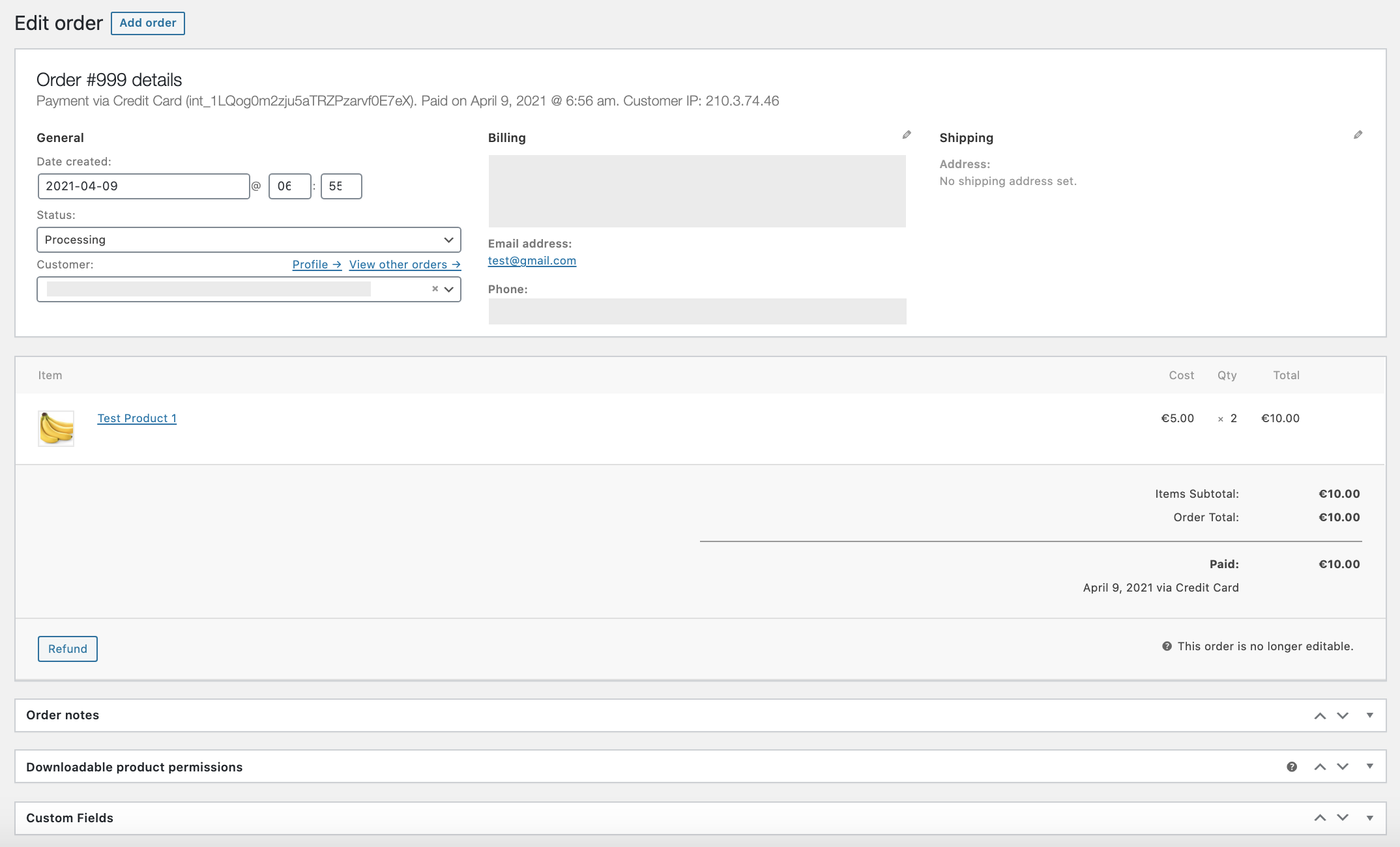Open View other orders for this customer
This screenshot has height=847, width=1400.
coord(404,265)
